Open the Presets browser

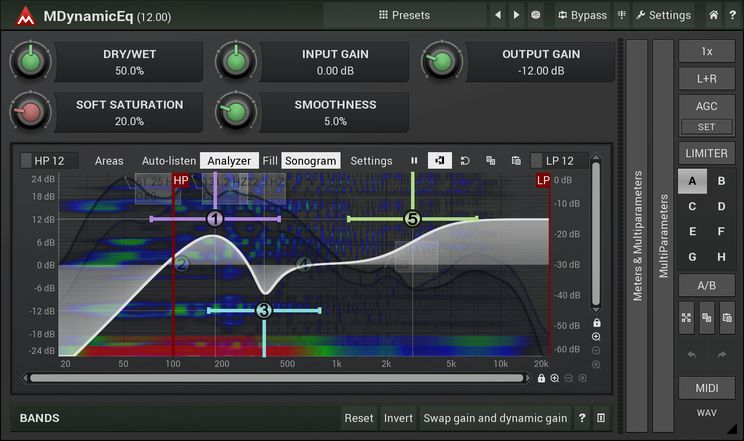click(404, 15)
